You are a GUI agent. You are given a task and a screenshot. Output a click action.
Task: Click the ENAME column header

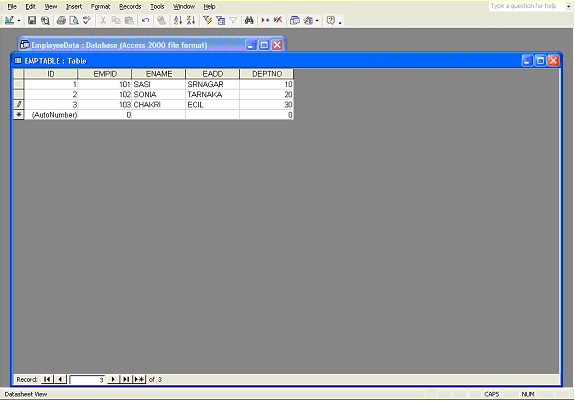(x=159, y=74)
